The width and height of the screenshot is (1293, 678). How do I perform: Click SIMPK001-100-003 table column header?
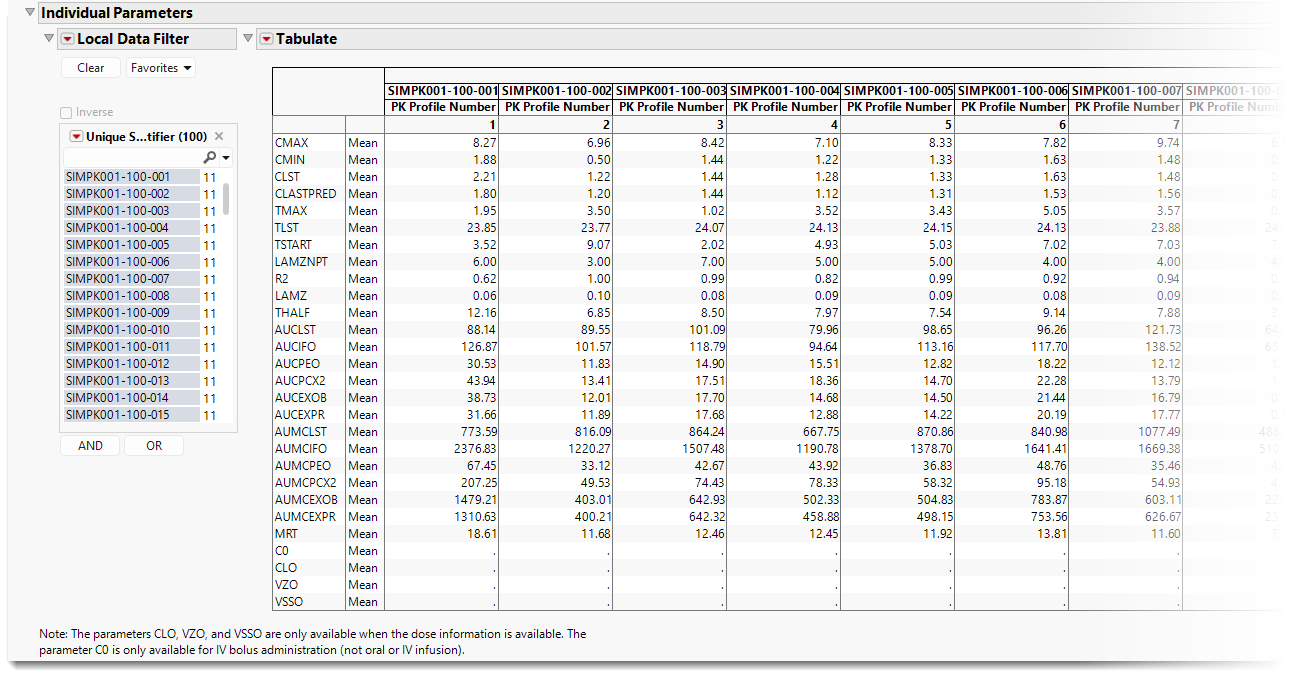point(670,91)
